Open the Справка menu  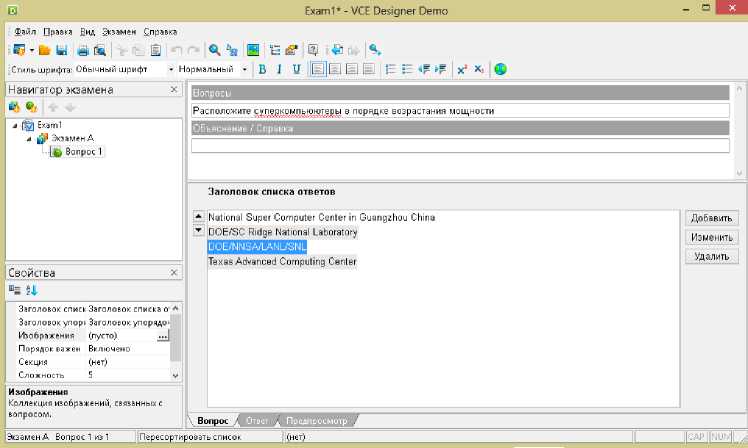coord(160,31)
